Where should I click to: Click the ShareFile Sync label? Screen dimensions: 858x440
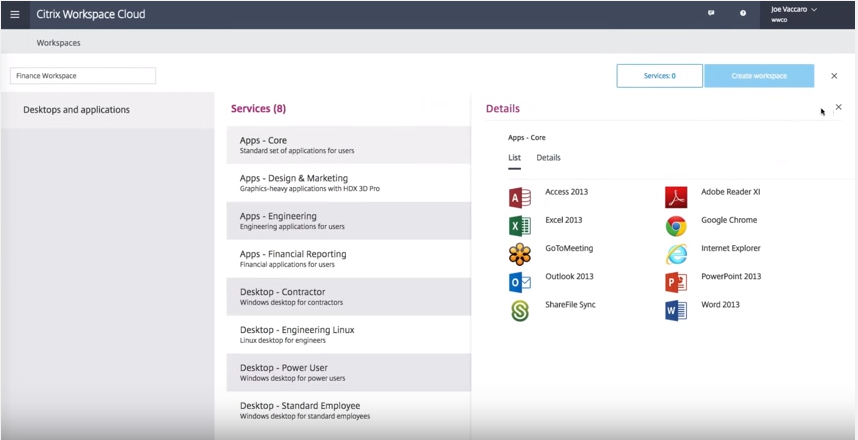pos(570,305)
